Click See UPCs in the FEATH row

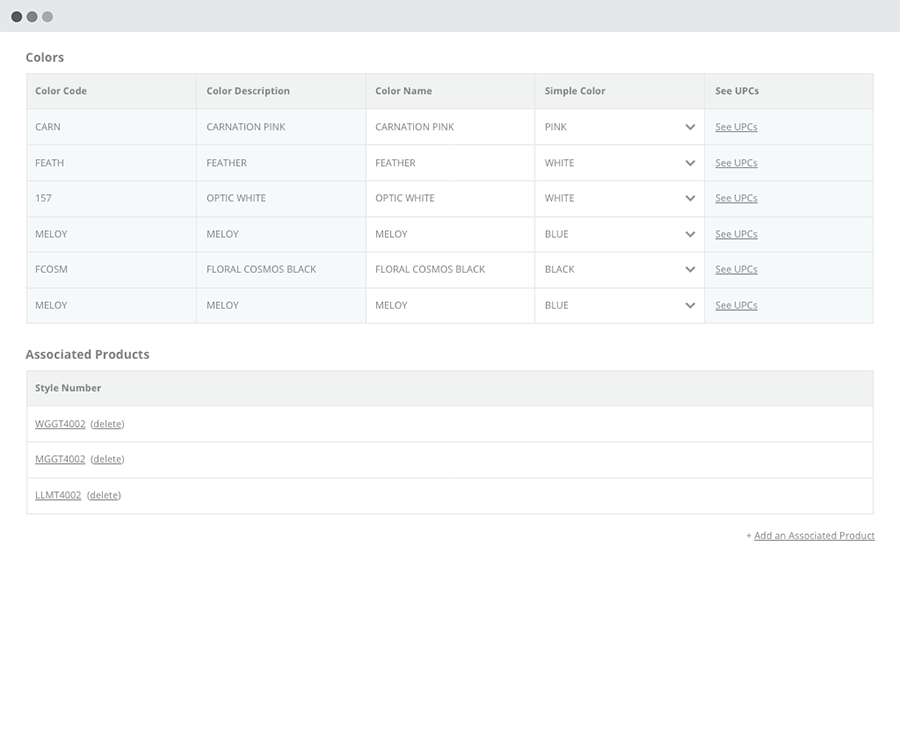pyautogui.click(x=736, y=163)
